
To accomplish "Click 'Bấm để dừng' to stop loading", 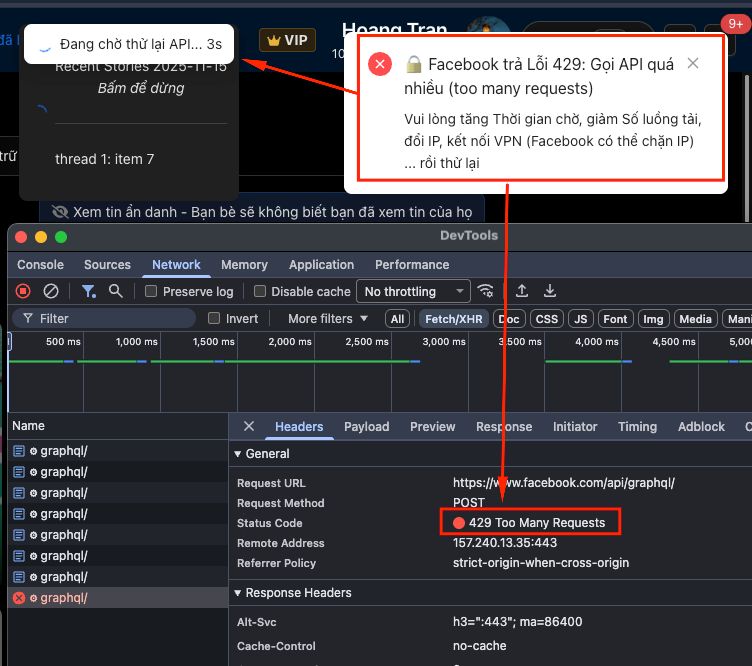I will [x=141, y=88].
